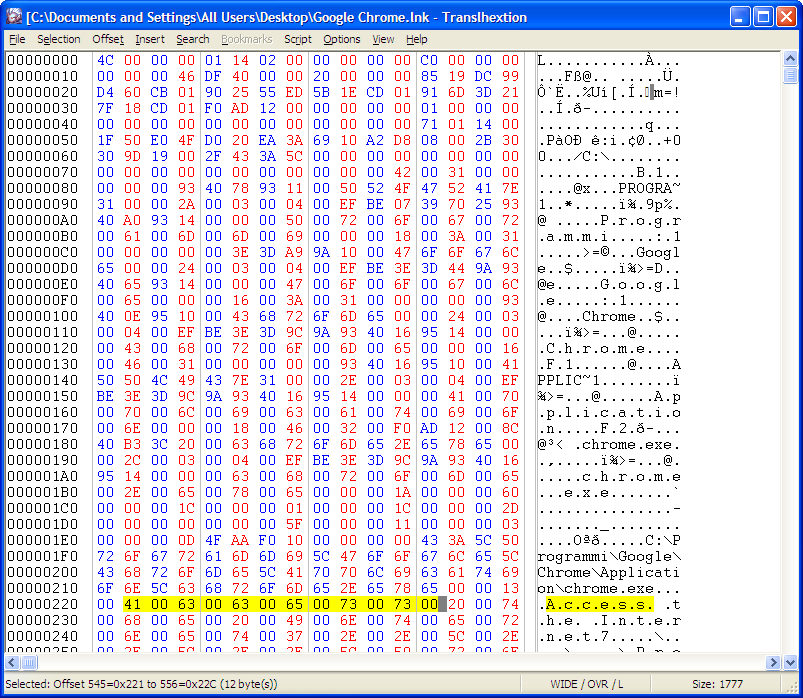Click ASCII text "Googl" in the text column
This screenshot has width=803, height=698.
[658, 252]
